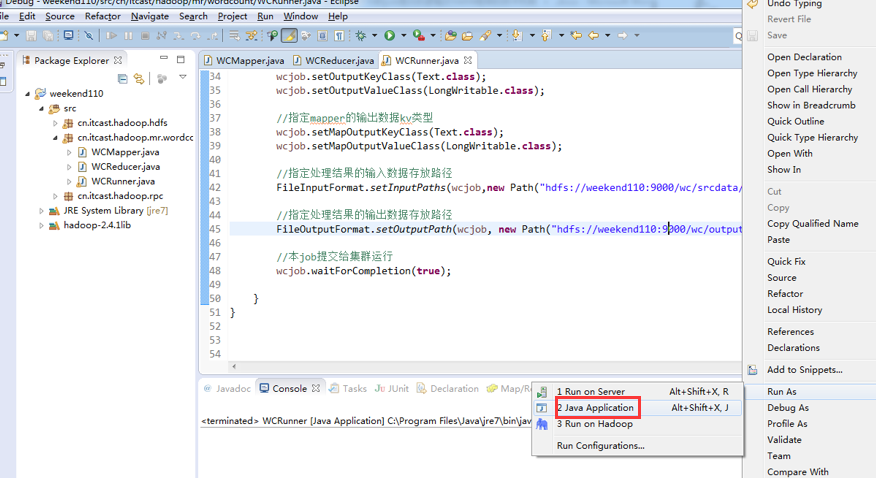The height and width of the screenshot is (478, 876).
Task: Expand the cn.itcast.hadoop.rpc package
Action: 55,197
